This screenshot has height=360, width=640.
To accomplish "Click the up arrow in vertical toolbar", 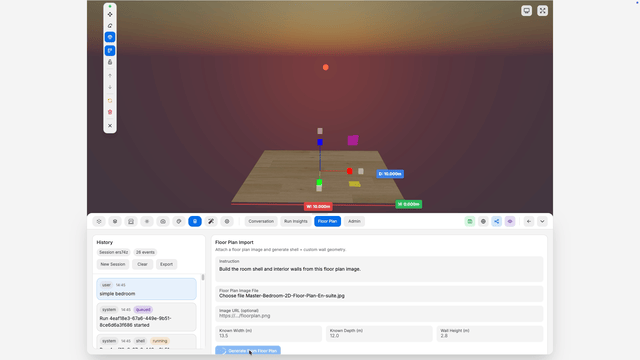I will [110, 76].
